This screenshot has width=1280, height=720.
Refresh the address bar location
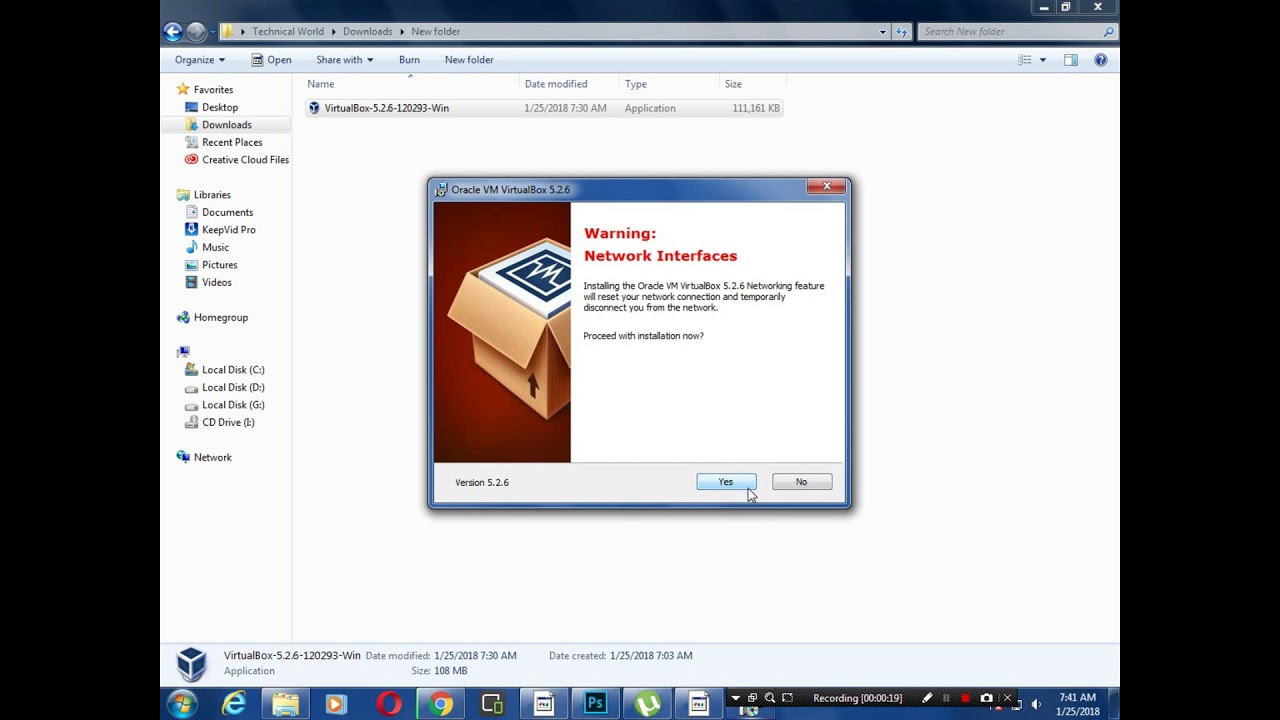point(902,31)
